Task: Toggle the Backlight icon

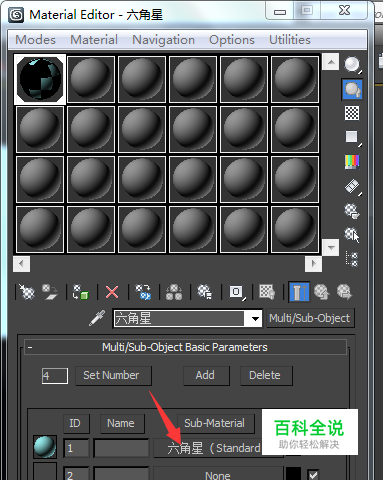Action: [352, 89]
